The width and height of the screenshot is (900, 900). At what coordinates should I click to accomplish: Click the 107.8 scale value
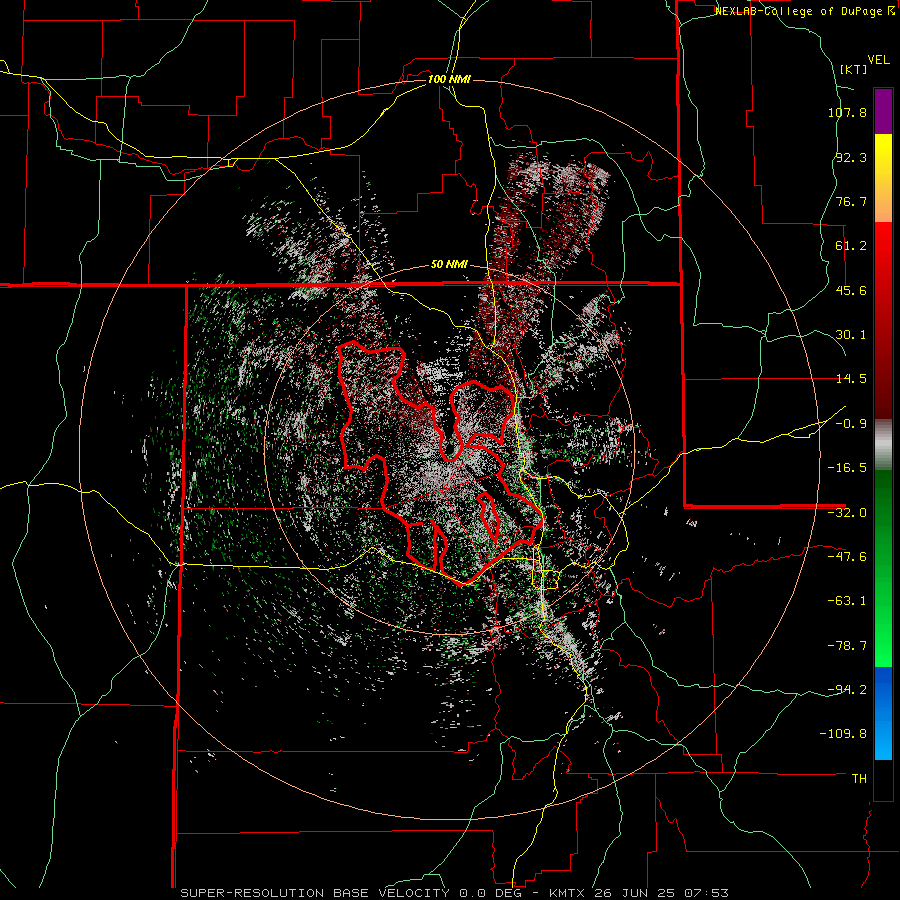847,112
